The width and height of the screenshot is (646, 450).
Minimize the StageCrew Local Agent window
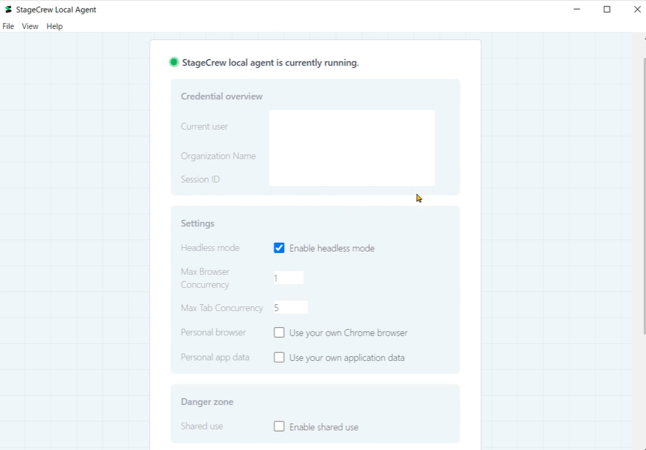577,9
